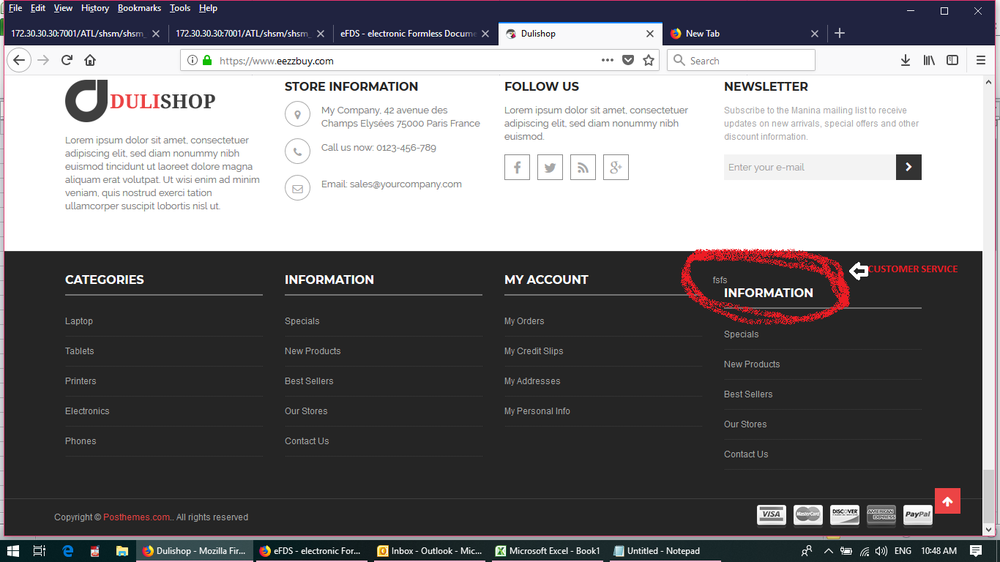Click the Enter your e-mail field
The height and width of the screenshot is (562, 1000).
tap(810, 167)
